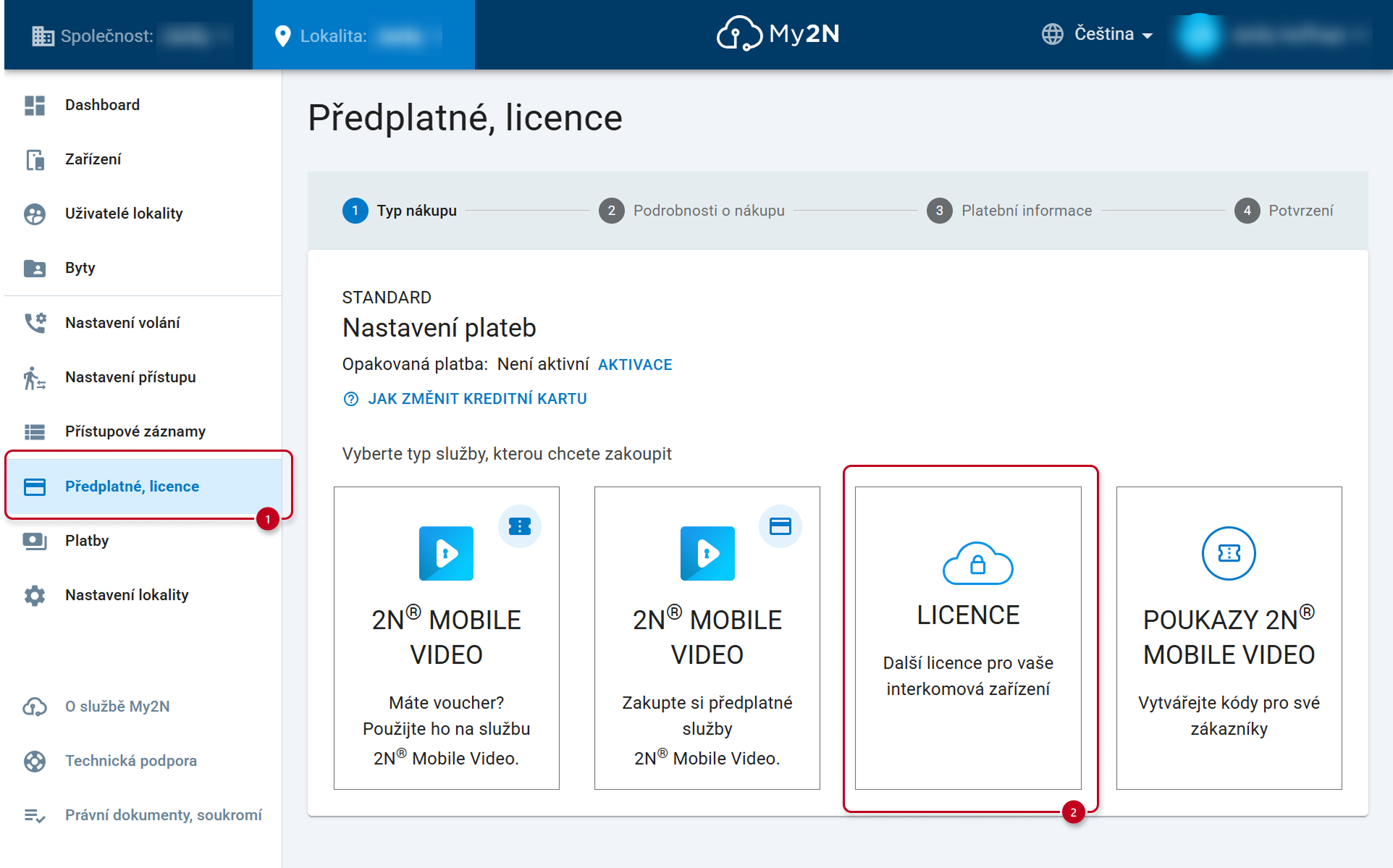Image resolution: width=1393 pixels, height=868 pixels.
Task: Click the Dashboard grid icon
Action: [x=35, y=105]
